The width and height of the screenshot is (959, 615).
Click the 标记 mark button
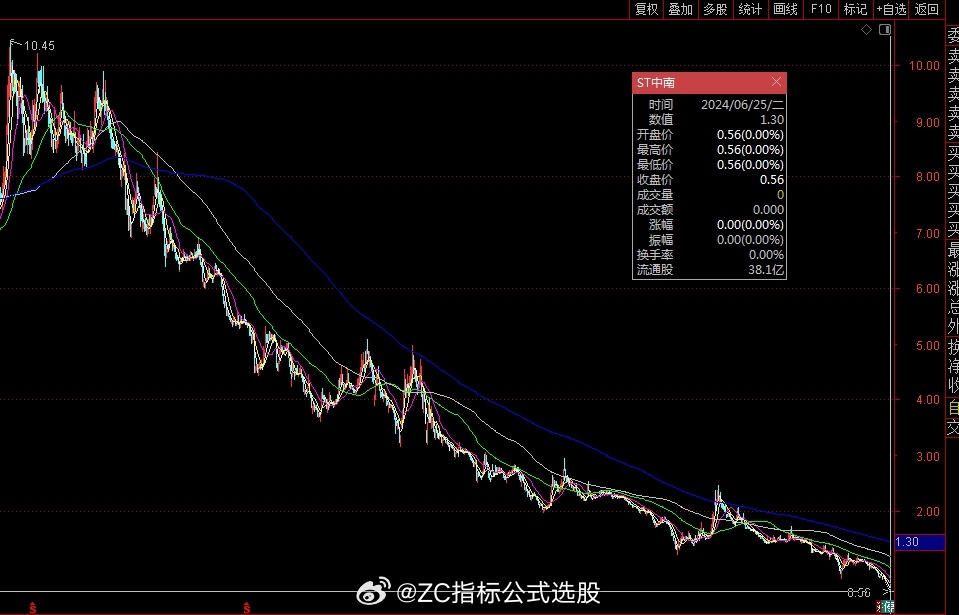coord(856,9)
